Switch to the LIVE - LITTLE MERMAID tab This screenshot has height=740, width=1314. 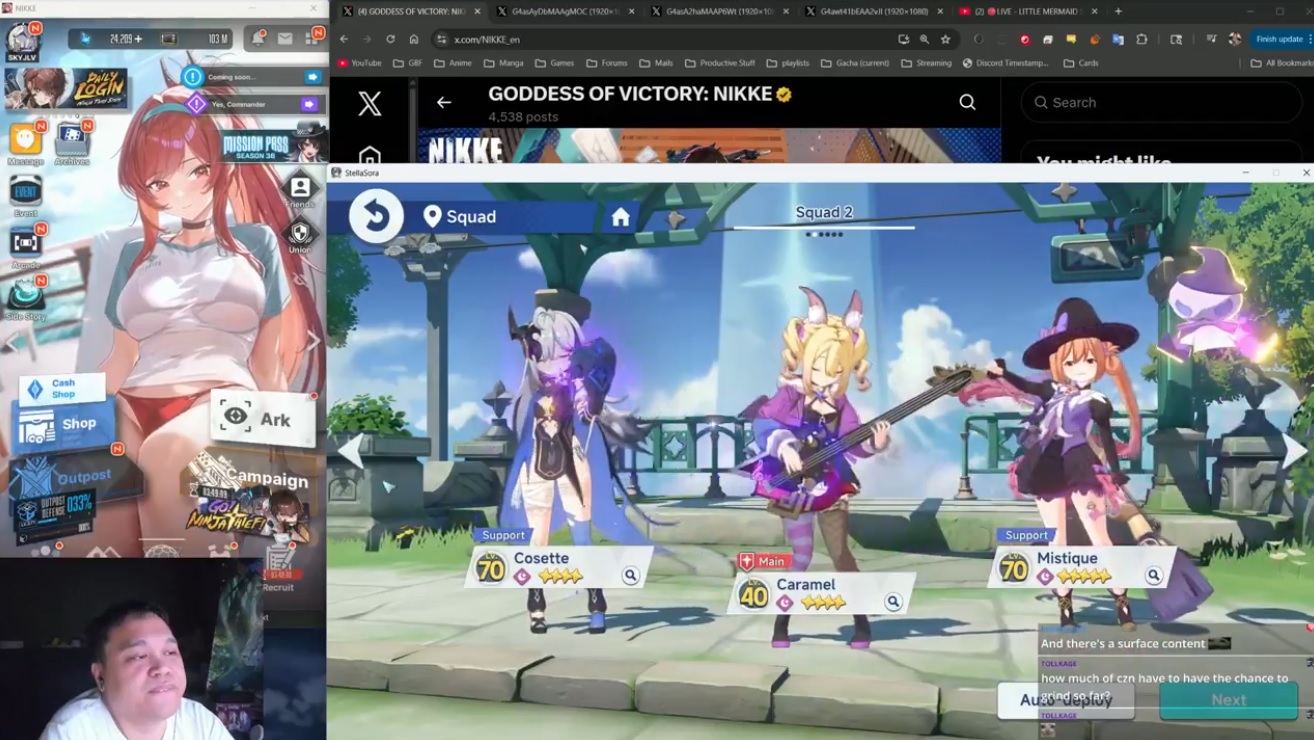coord(1028,11)
